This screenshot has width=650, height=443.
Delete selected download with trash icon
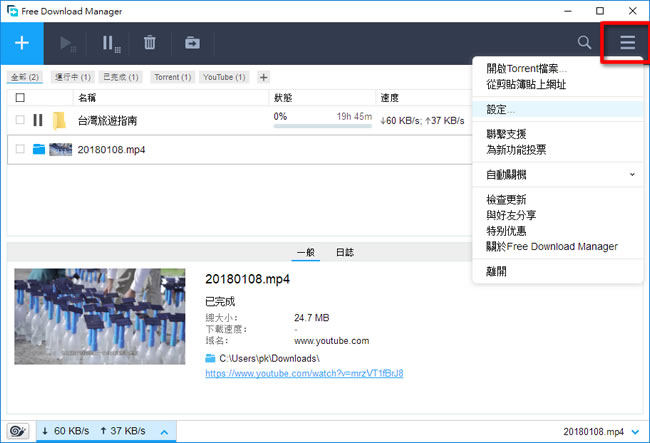point(150,43)
